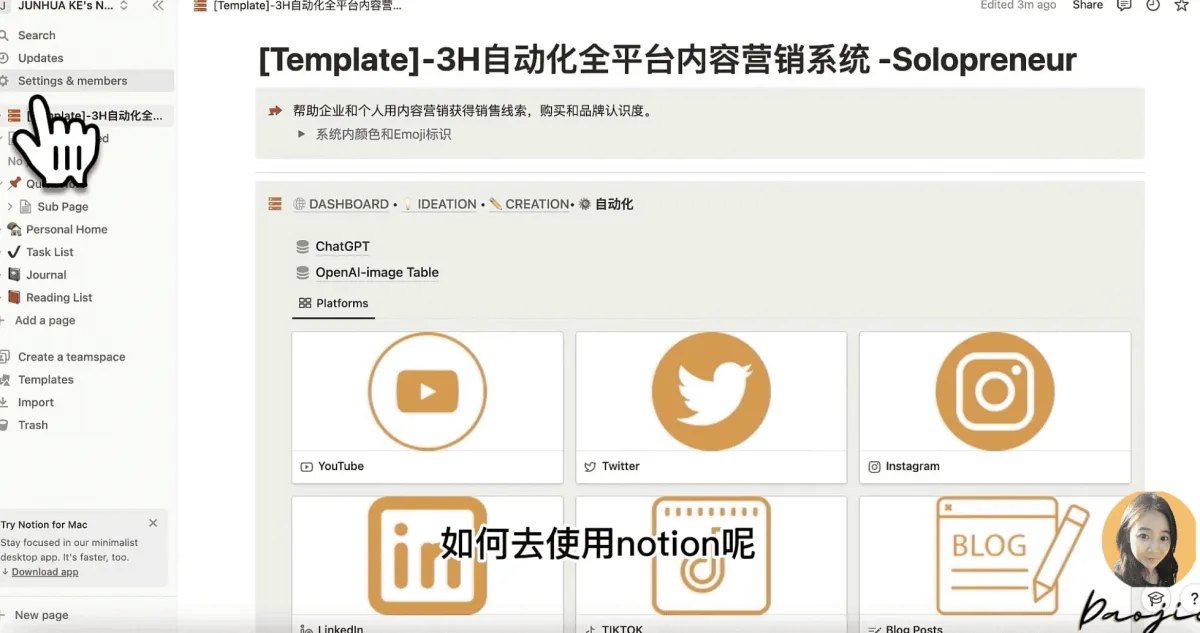Click the Share button
This screenshot has width=1200, height=633.
tap(1087, 6)
